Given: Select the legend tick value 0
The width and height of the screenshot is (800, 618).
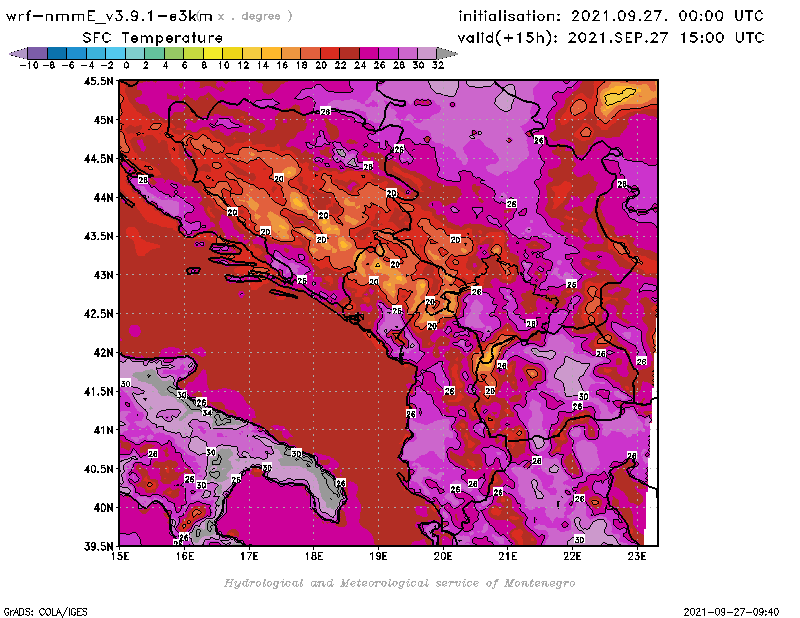Looking at the screenshot, I should click(x=126, y=65).
